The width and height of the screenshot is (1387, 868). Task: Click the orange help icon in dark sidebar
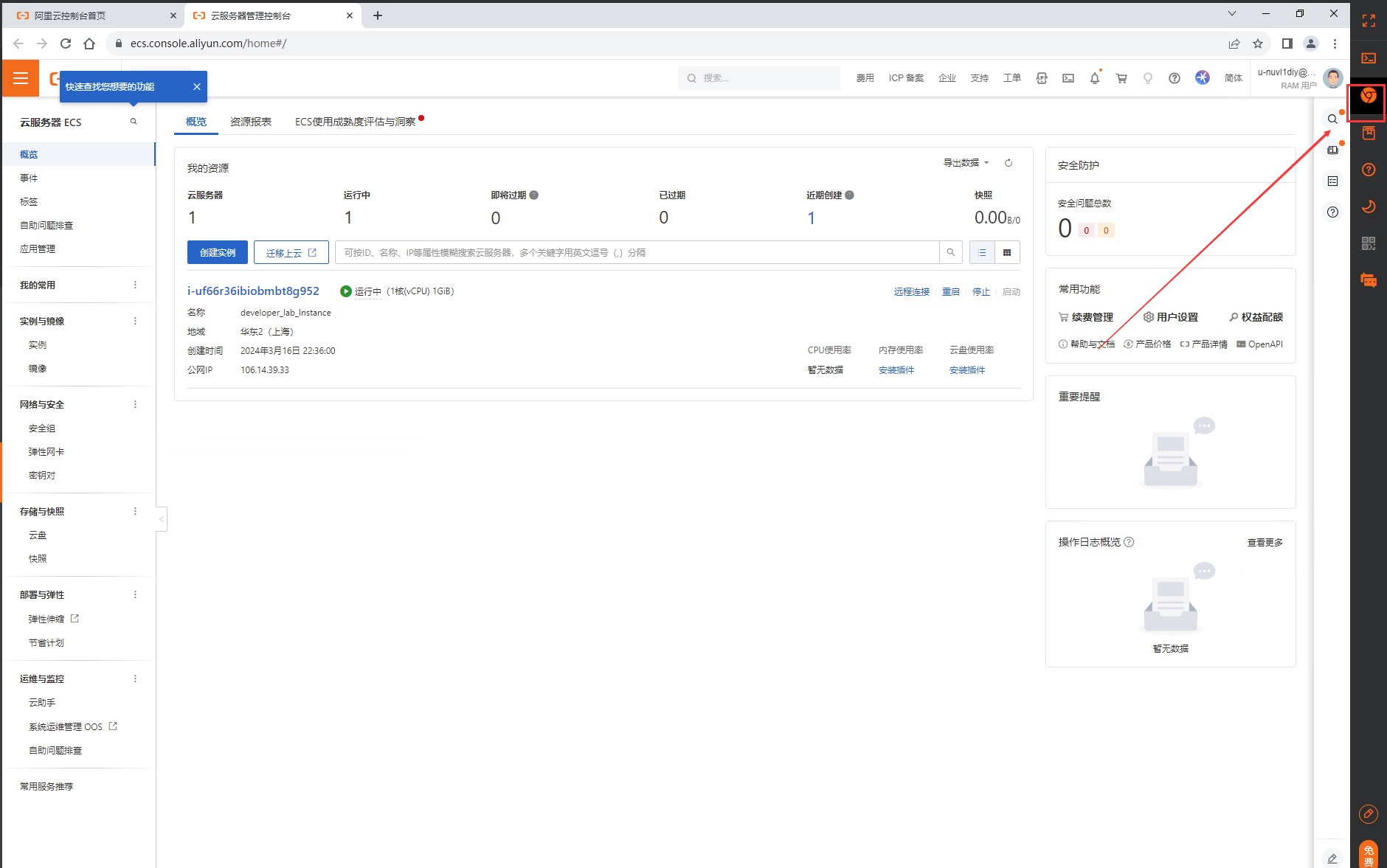1369,170
